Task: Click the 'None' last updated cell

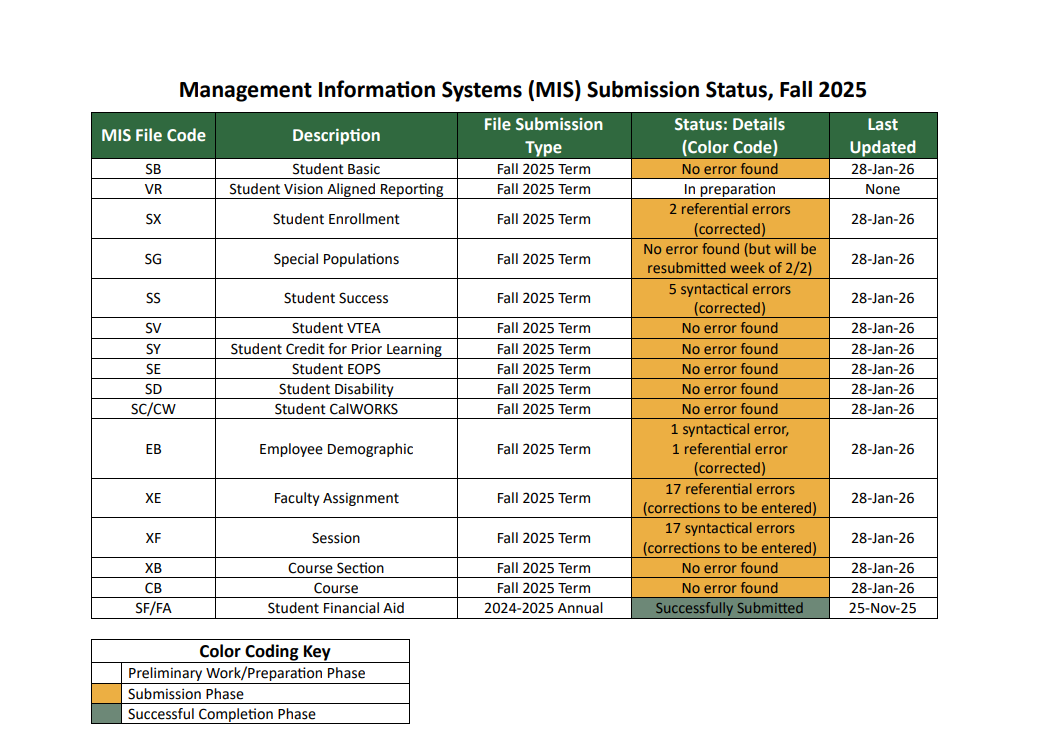Action: pyautogui.click(x=883, y=189)
